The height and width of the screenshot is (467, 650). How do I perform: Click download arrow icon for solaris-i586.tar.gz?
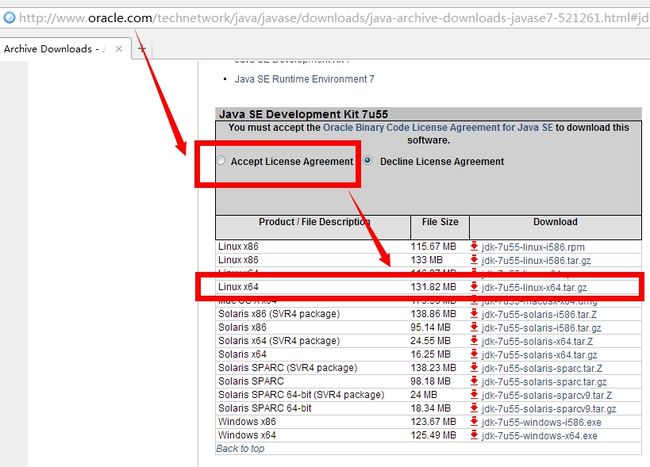coord(474,327)
